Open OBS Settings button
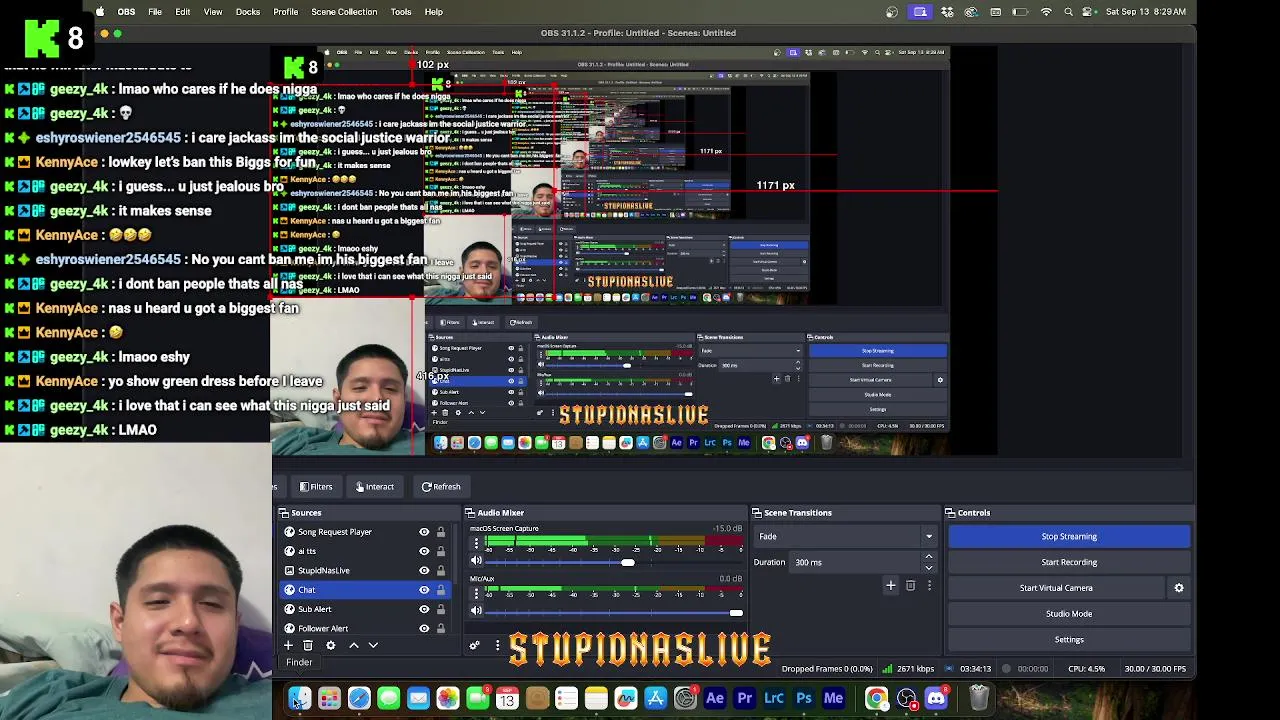This screenshot has width=1280, height=720. tap(1069, 640)
